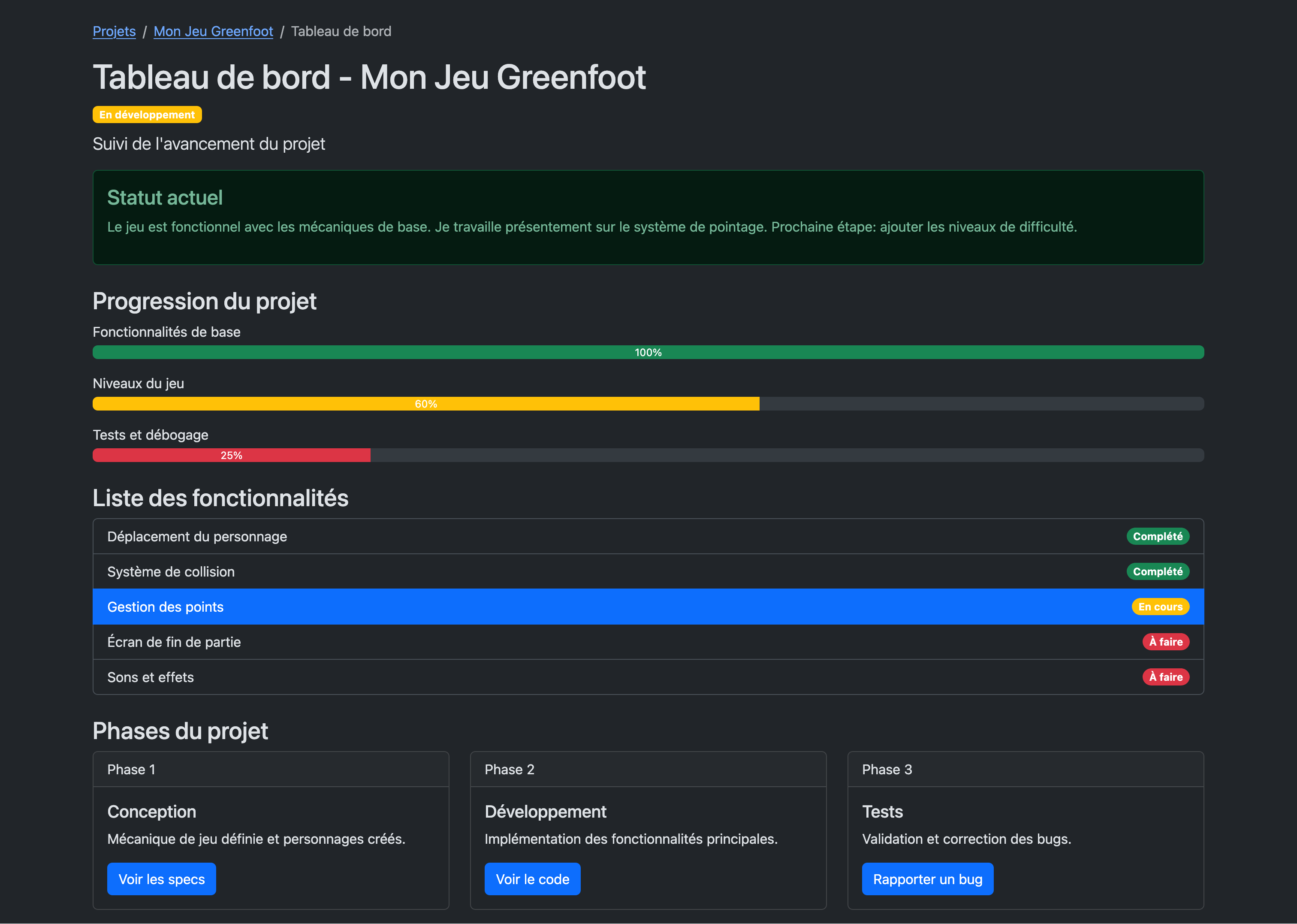Select Écran de fin de partie item

coord(174,642)
